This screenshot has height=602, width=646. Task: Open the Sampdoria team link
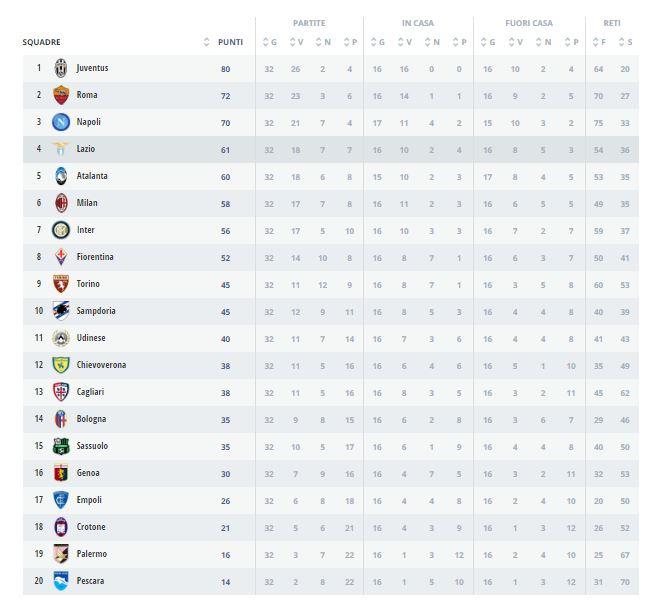pyautogui.click(x=96, y=311)
